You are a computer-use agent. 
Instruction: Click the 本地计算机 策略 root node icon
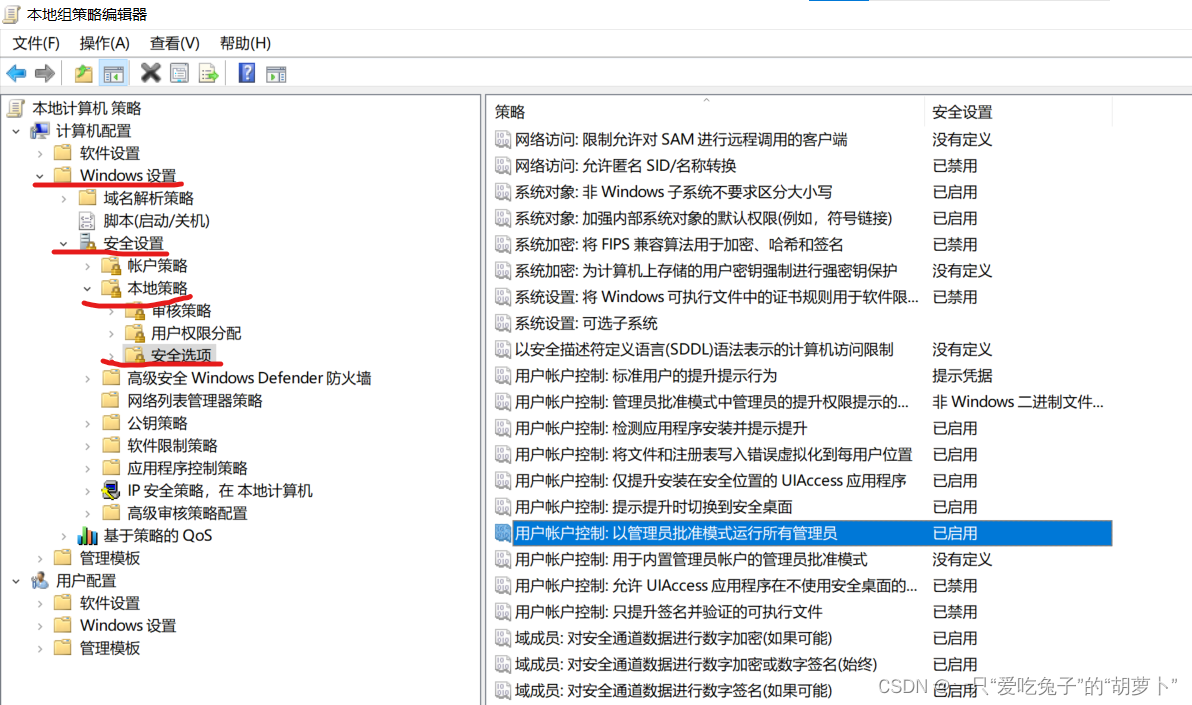click(15, 108)
